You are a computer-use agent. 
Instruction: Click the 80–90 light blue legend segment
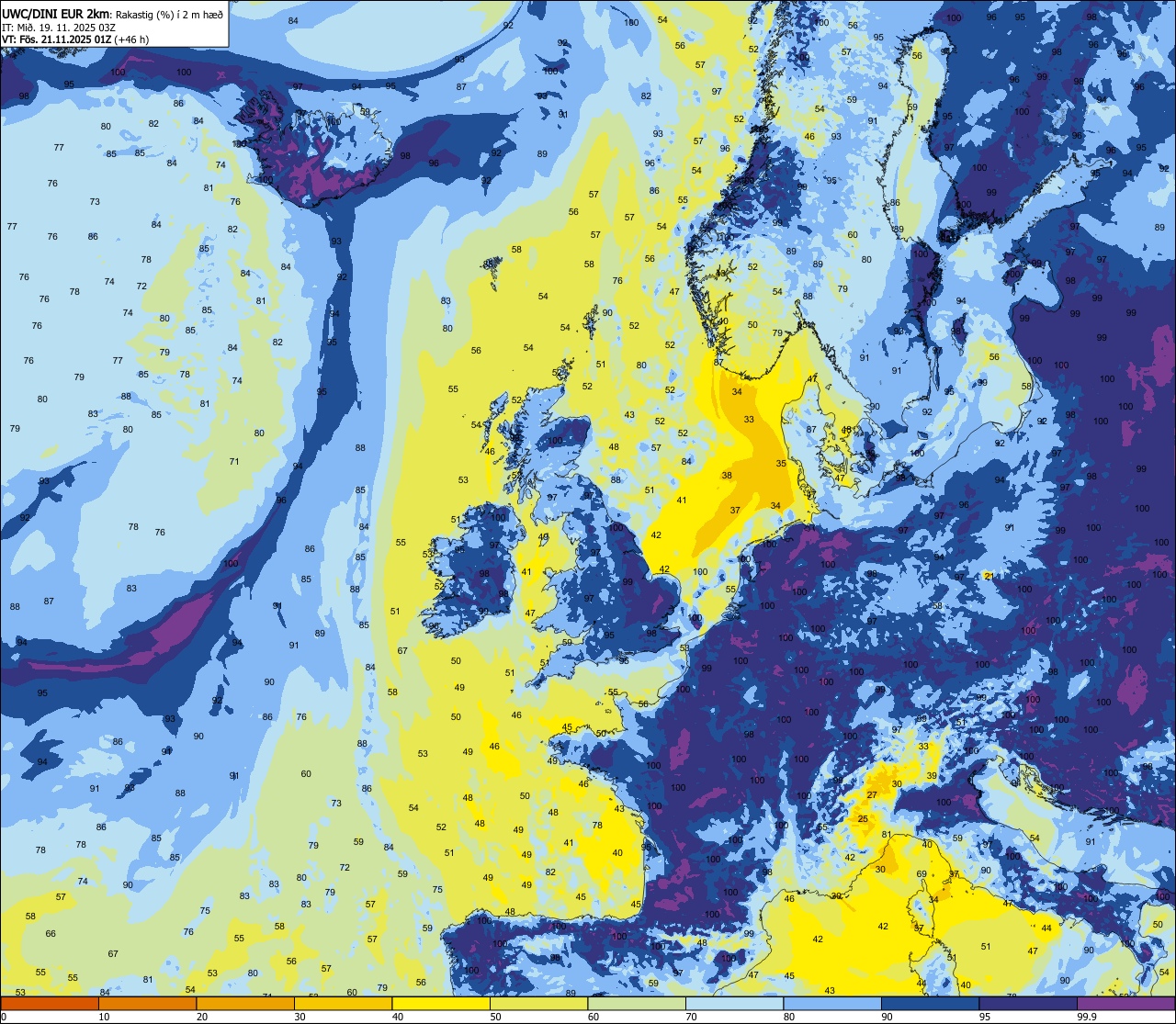tap(833, 1004)
